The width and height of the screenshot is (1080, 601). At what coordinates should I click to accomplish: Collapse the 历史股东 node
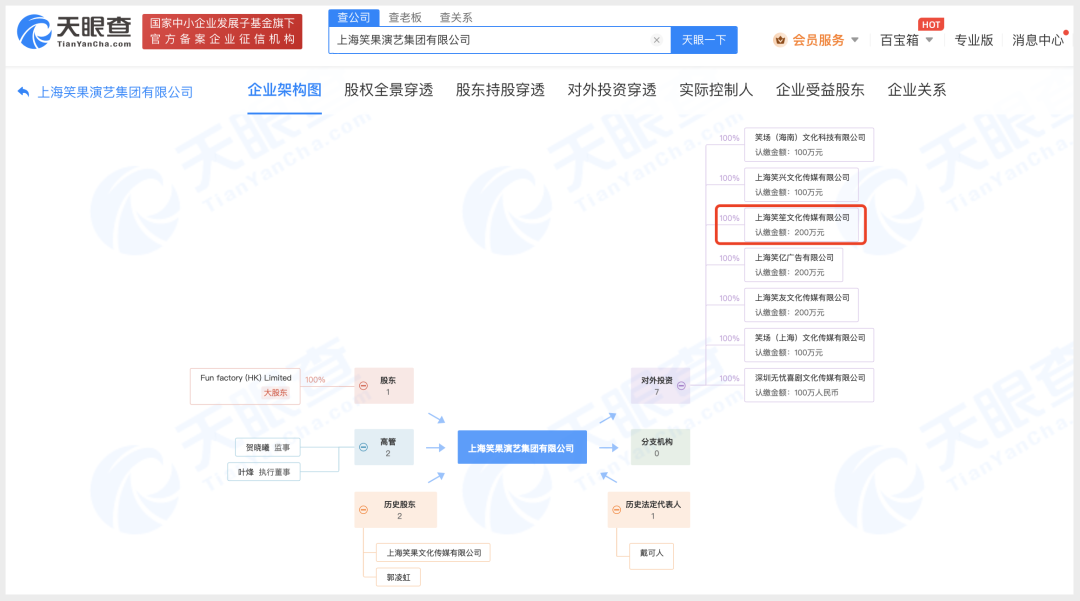[364, 510]
